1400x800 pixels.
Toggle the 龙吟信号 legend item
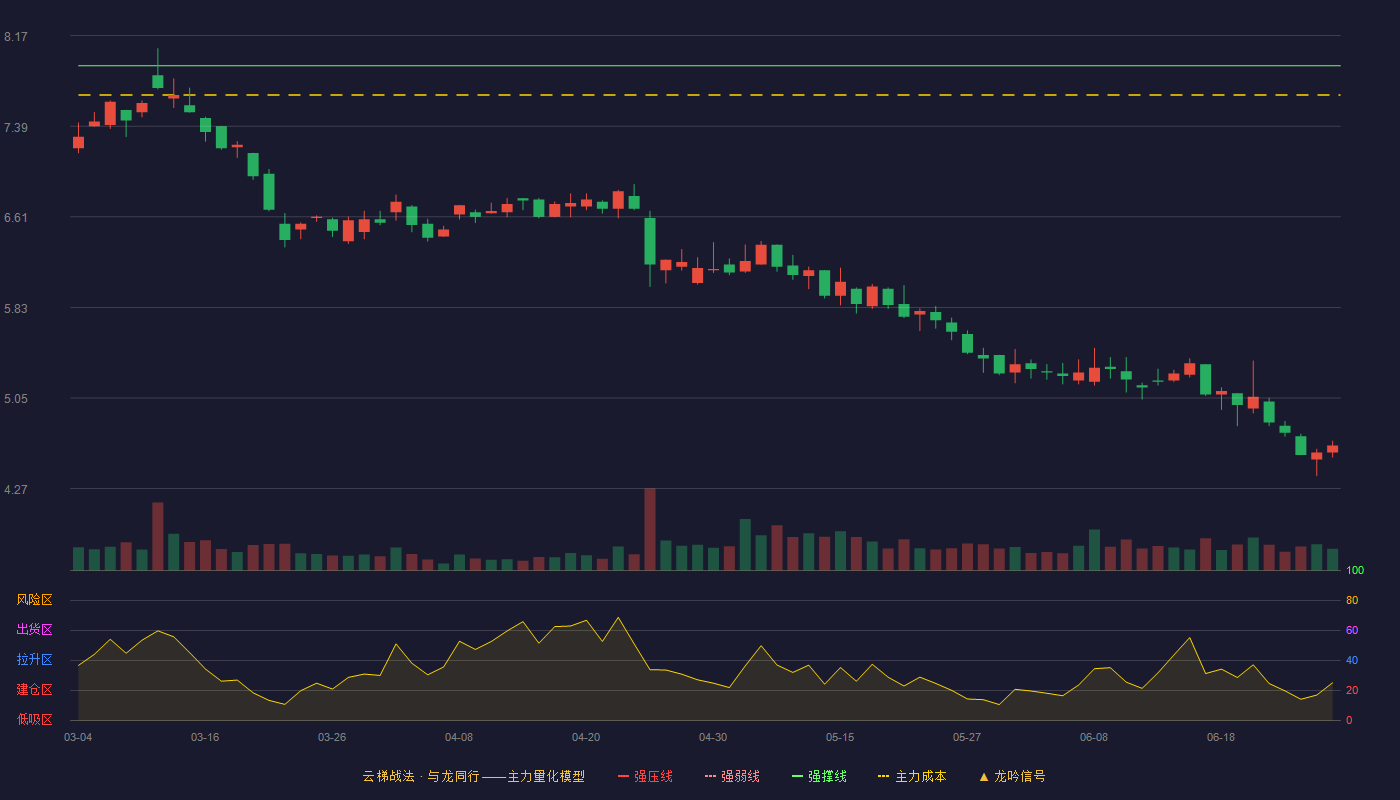pos(1012,776)
